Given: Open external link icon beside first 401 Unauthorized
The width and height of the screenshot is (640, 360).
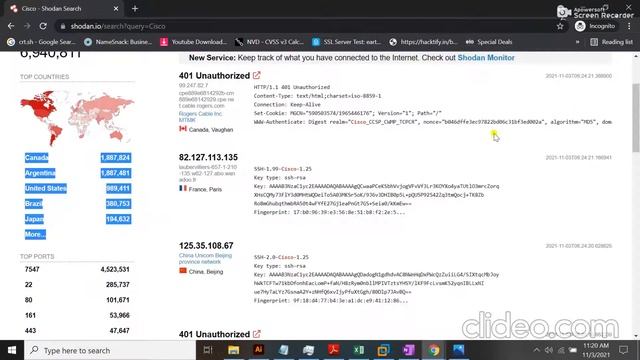Looking at the screenshot, I should point(256,75).
